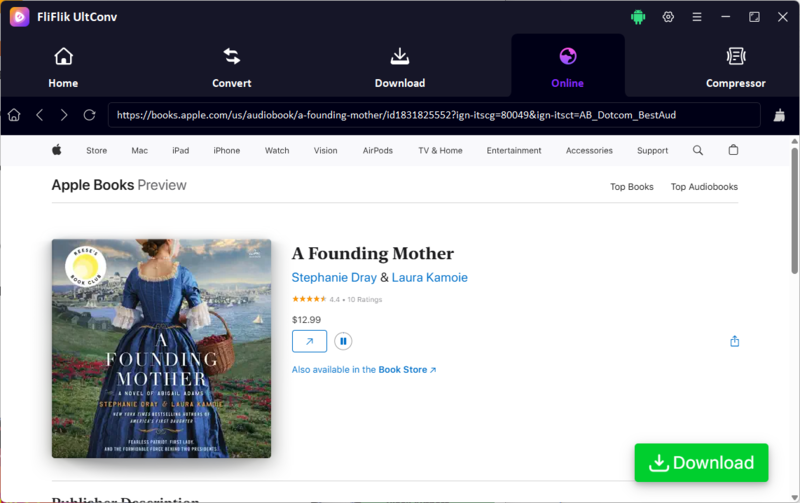This screenshot has height=503, width=800.
Task: Open the Compressor tab
Action: [x=735, y=66]
